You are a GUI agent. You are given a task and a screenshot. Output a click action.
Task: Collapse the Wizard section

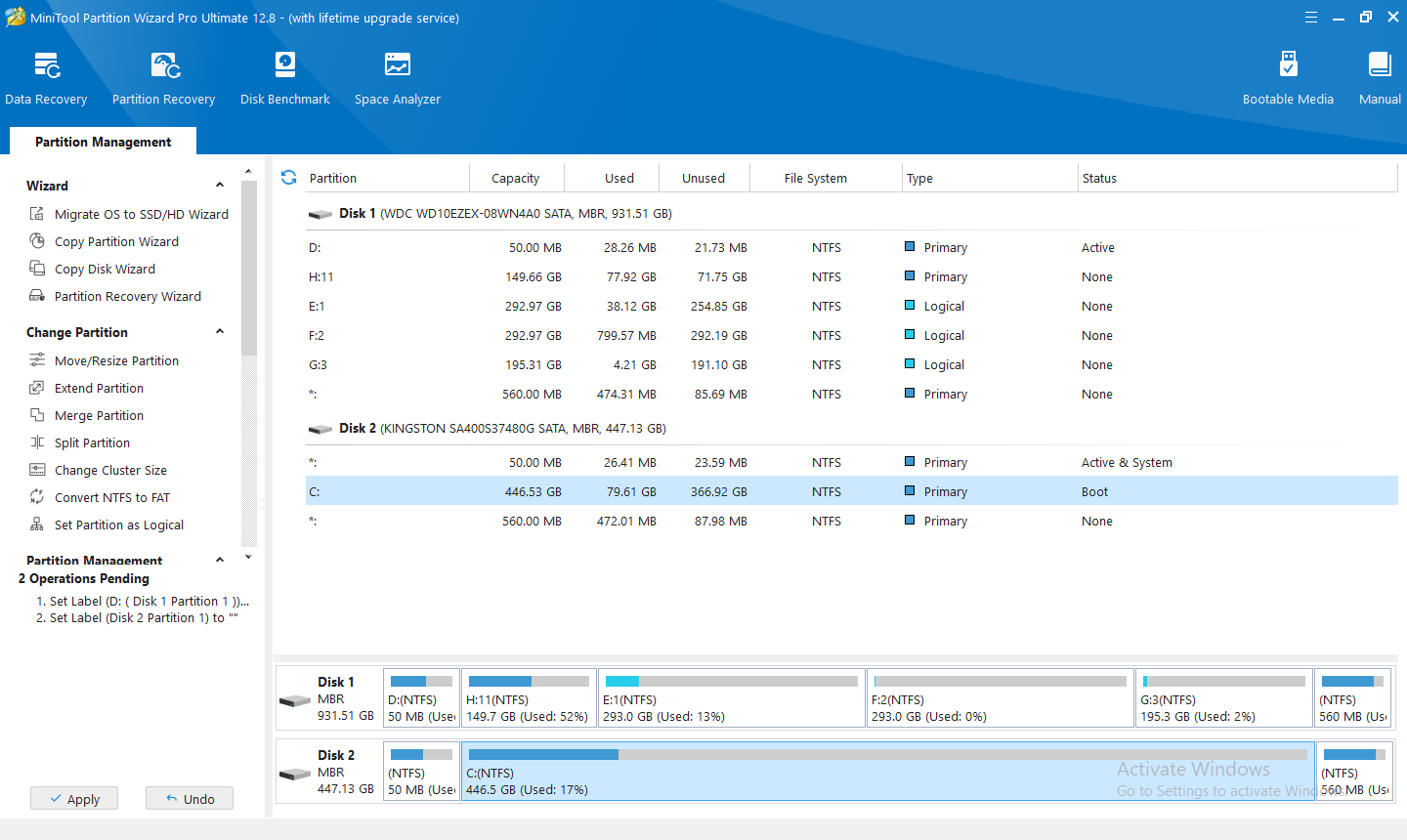click(220, 186)
